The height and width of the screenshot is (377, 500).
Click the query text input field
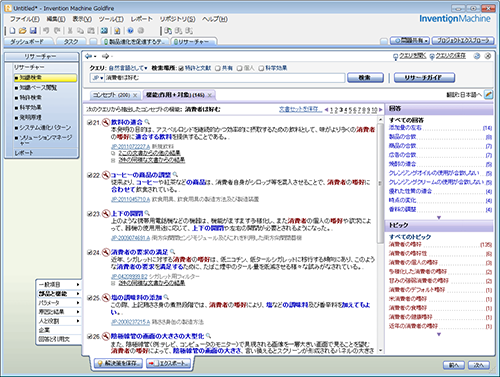(x=225, y=78)
